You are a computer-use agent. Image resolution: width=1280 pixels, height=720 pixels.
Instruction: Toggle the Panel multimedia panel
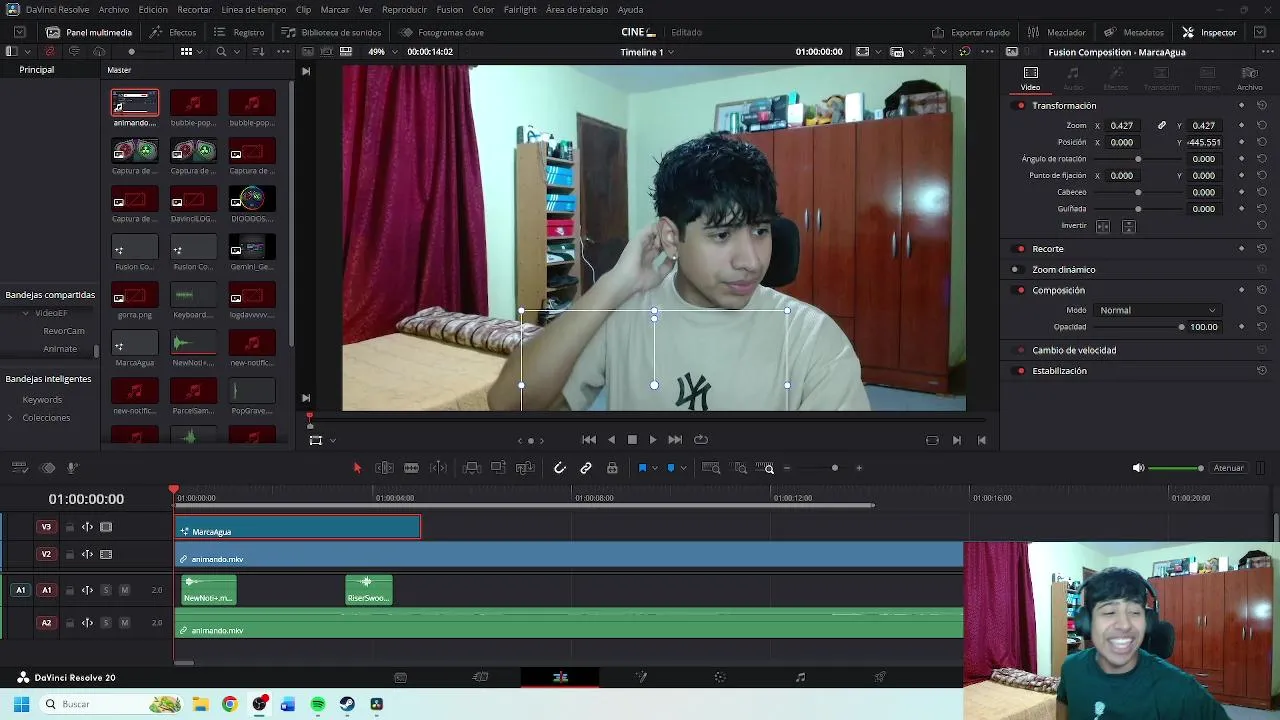88,32
